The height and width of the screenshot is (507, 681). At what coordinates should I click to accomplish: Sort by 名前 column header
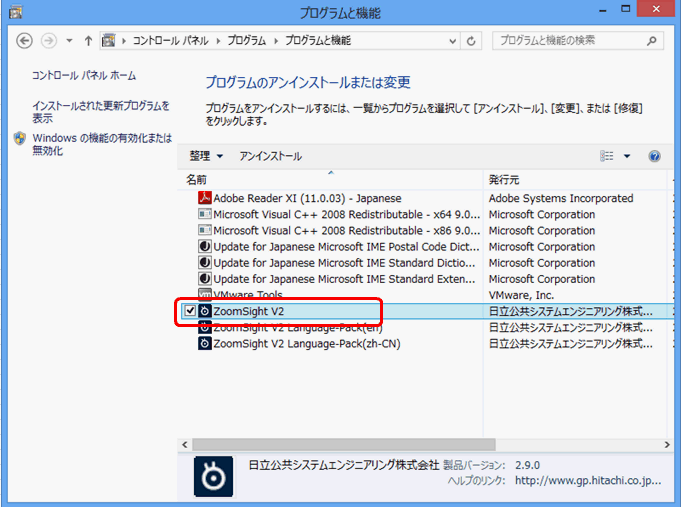point(331,180)
